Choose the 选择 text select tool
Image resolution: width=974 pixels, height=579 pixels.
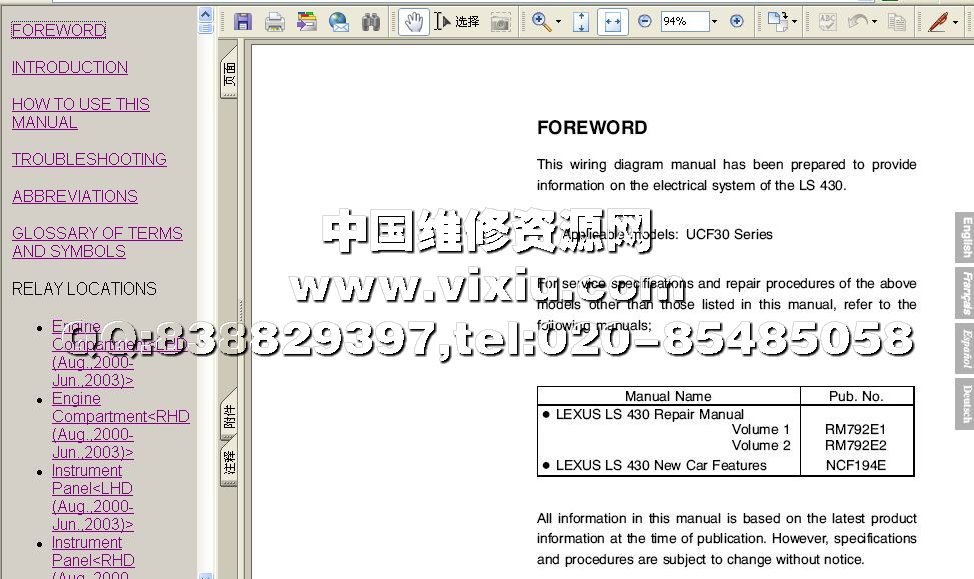point(457,22)
